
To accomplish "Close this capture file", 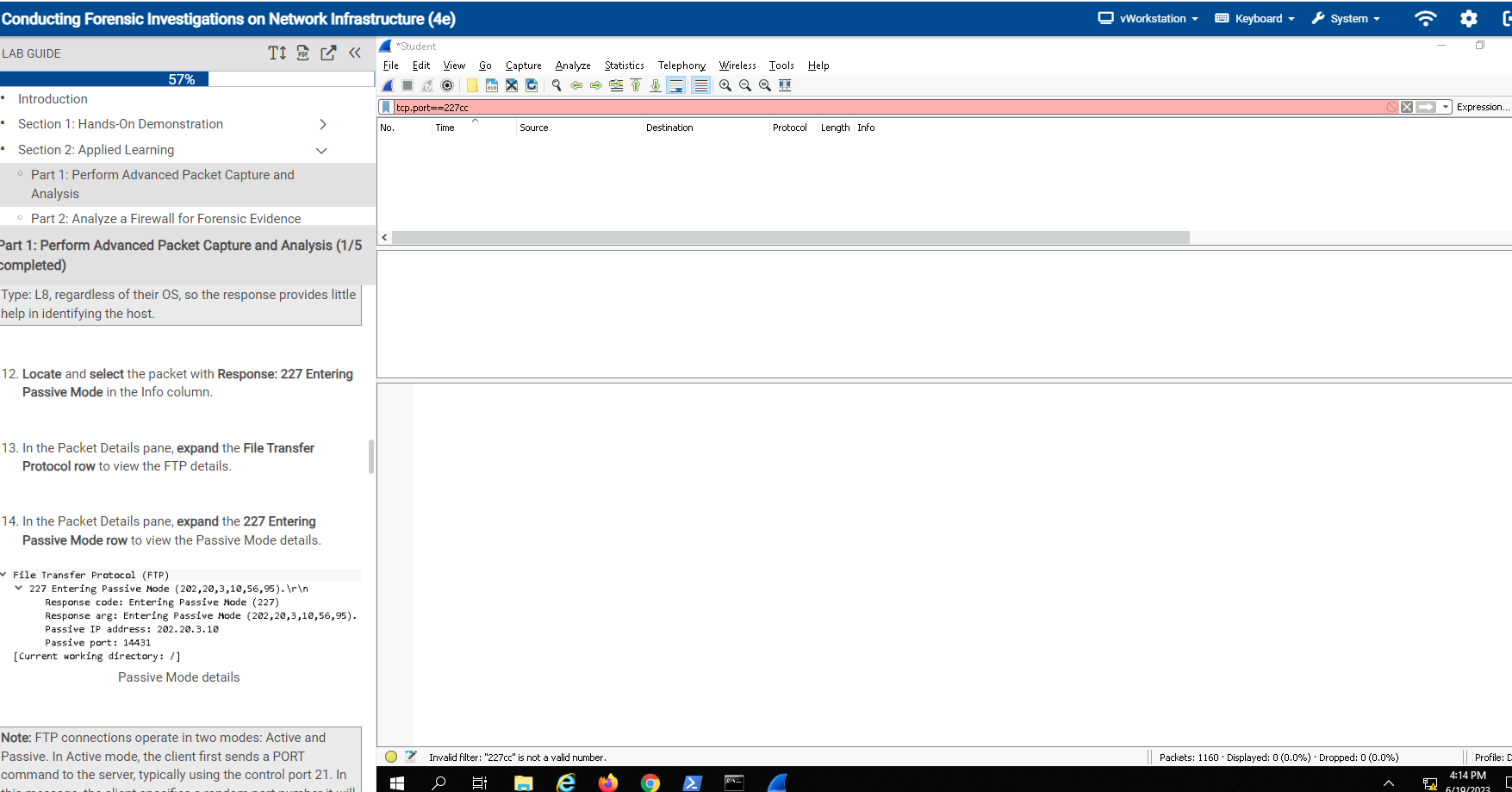I will 512,85.
